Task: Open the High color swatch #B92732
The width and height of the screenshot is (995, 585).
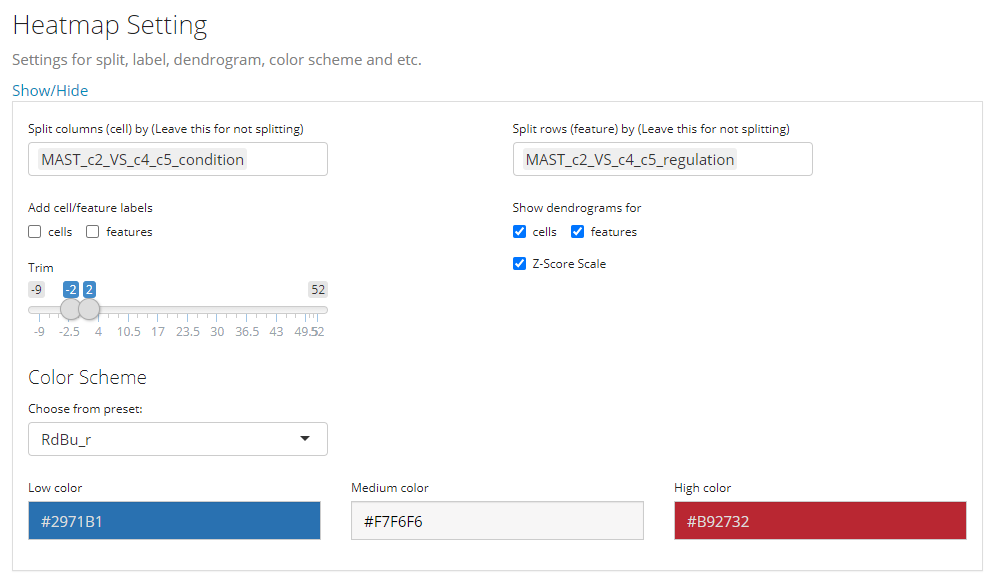Action: (x=820, y=521)
